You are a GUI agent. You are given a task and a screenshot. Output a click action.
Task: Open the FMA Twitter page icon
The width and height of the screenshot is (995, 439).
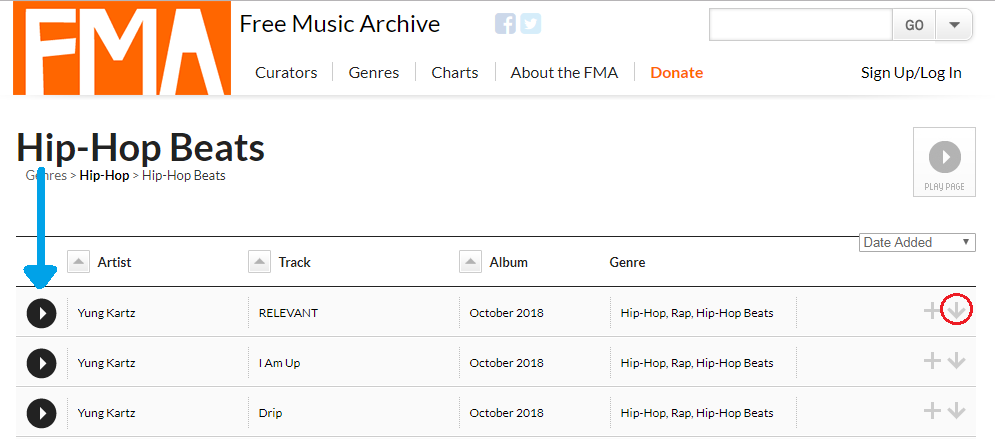530,23
